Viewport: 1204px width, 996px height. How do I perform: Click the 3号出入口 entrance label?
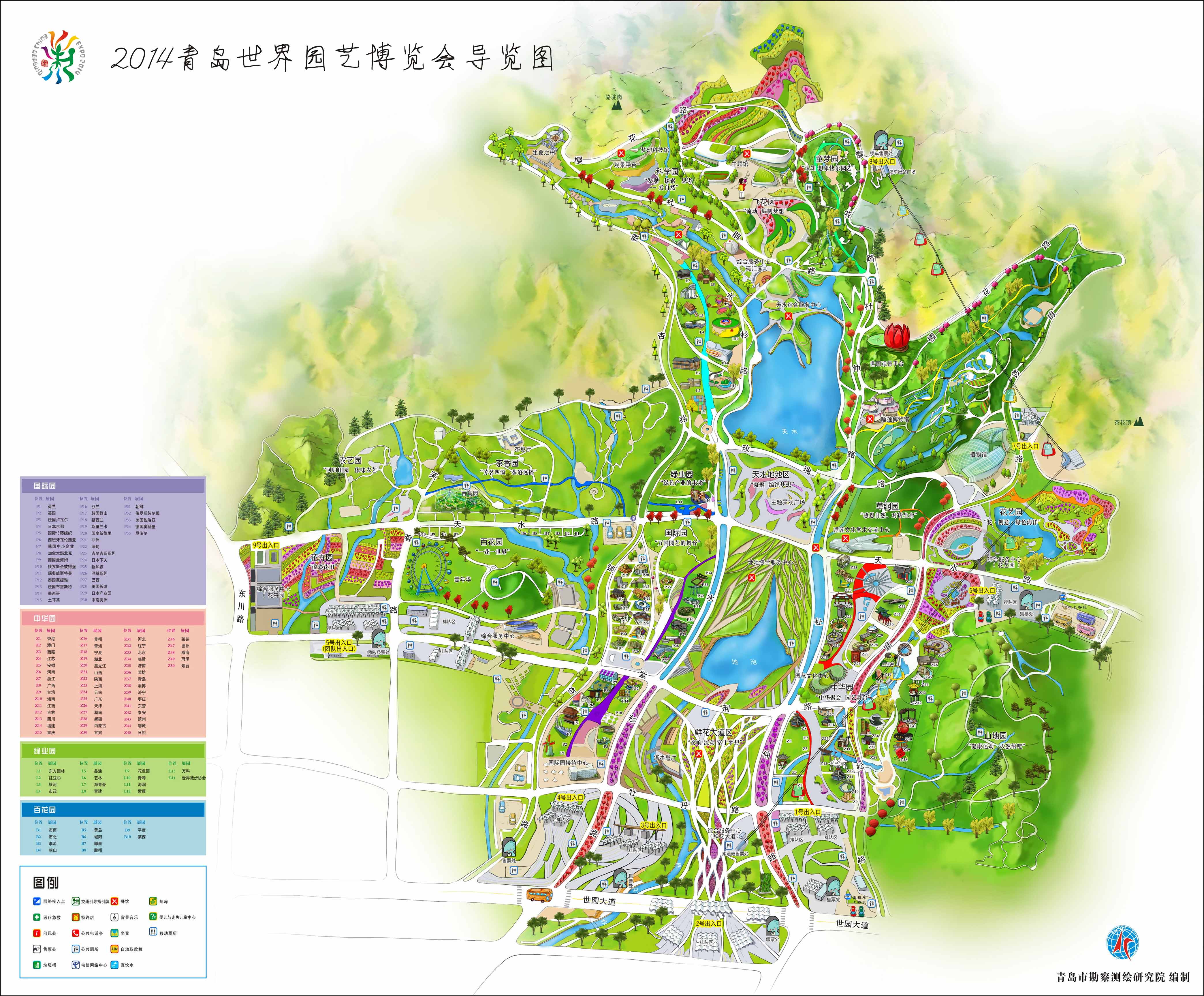[654, 825]
